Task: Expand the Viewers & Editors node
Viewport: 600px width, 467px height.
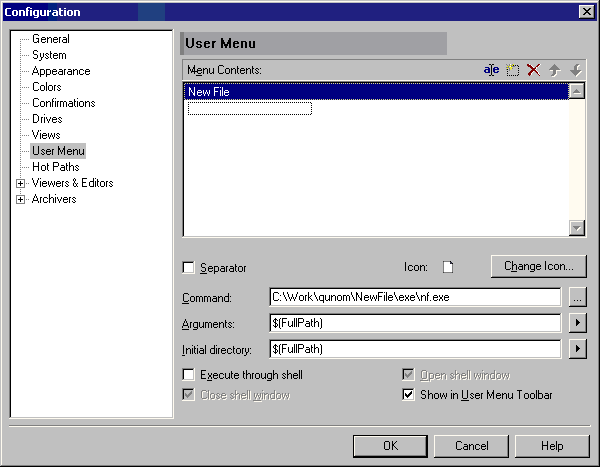Action: coord(20,183)
